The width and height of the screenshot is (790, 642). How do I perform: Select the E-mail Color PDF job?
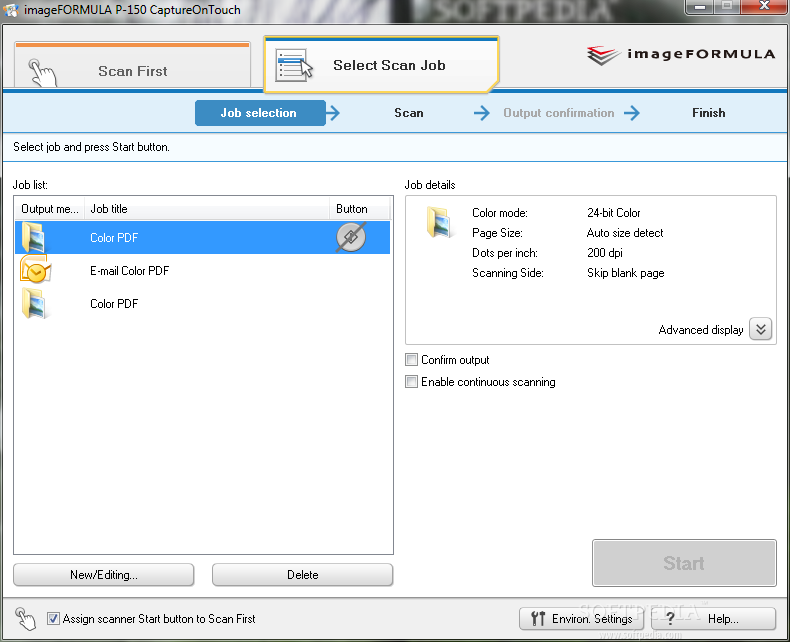click(x=203, y=271)
